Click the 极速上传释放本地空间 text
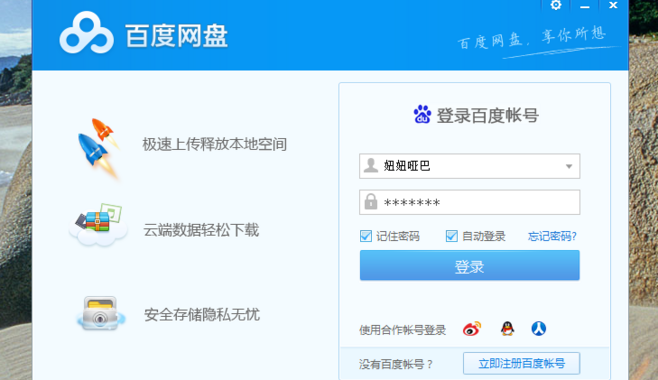The width and height of the screenshot is (658, 380). click(214, 144)
